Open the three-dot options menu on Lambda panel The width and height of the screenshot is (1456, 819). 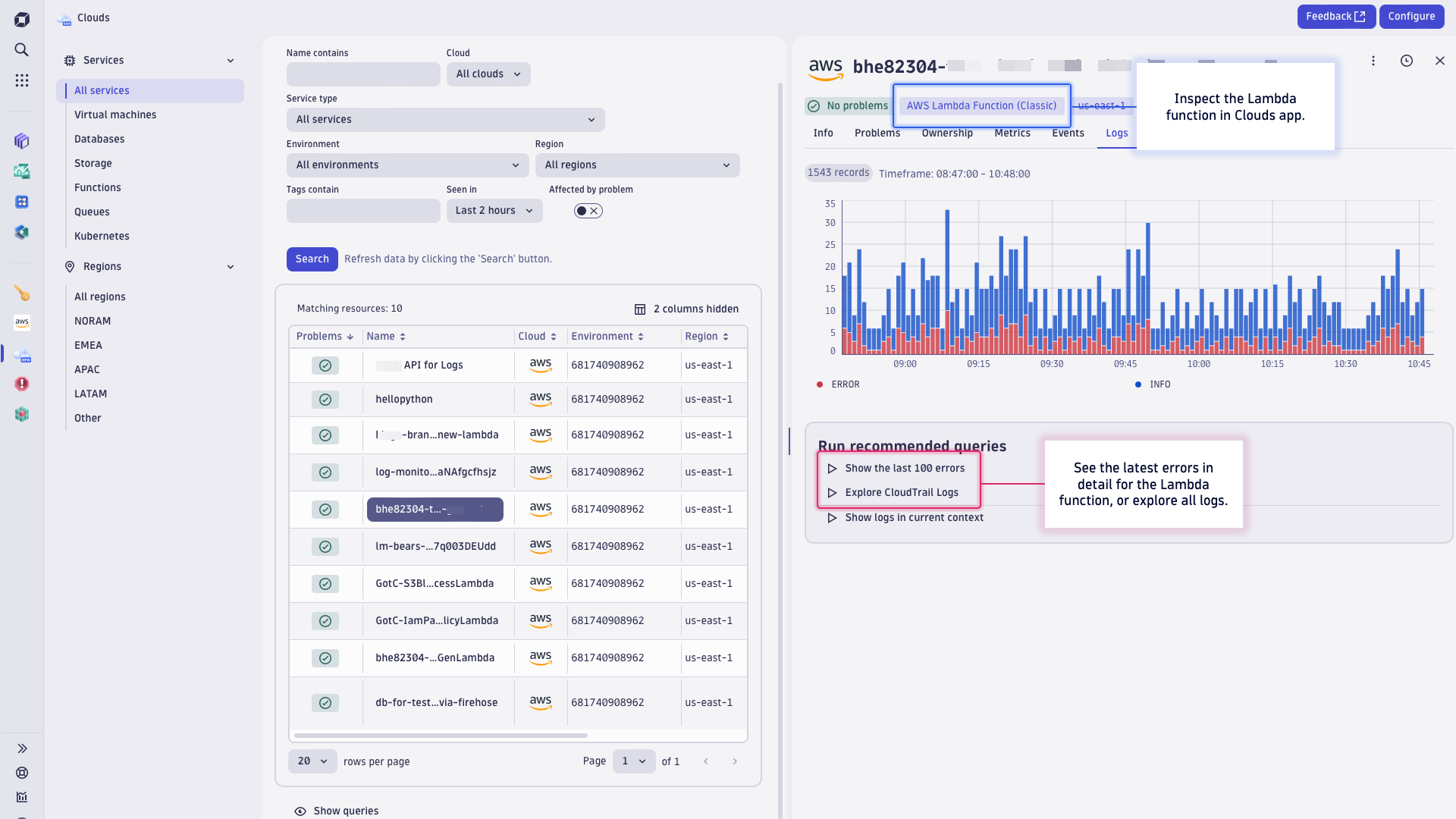pos(1373,61)
